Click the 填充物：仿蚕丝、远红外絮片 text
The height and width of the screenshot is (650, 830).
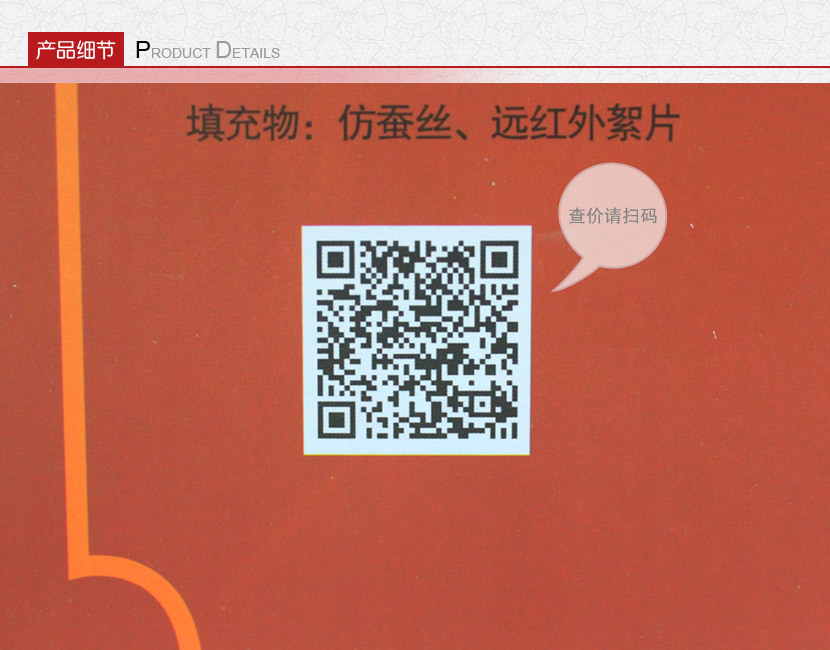click(433, 123)
